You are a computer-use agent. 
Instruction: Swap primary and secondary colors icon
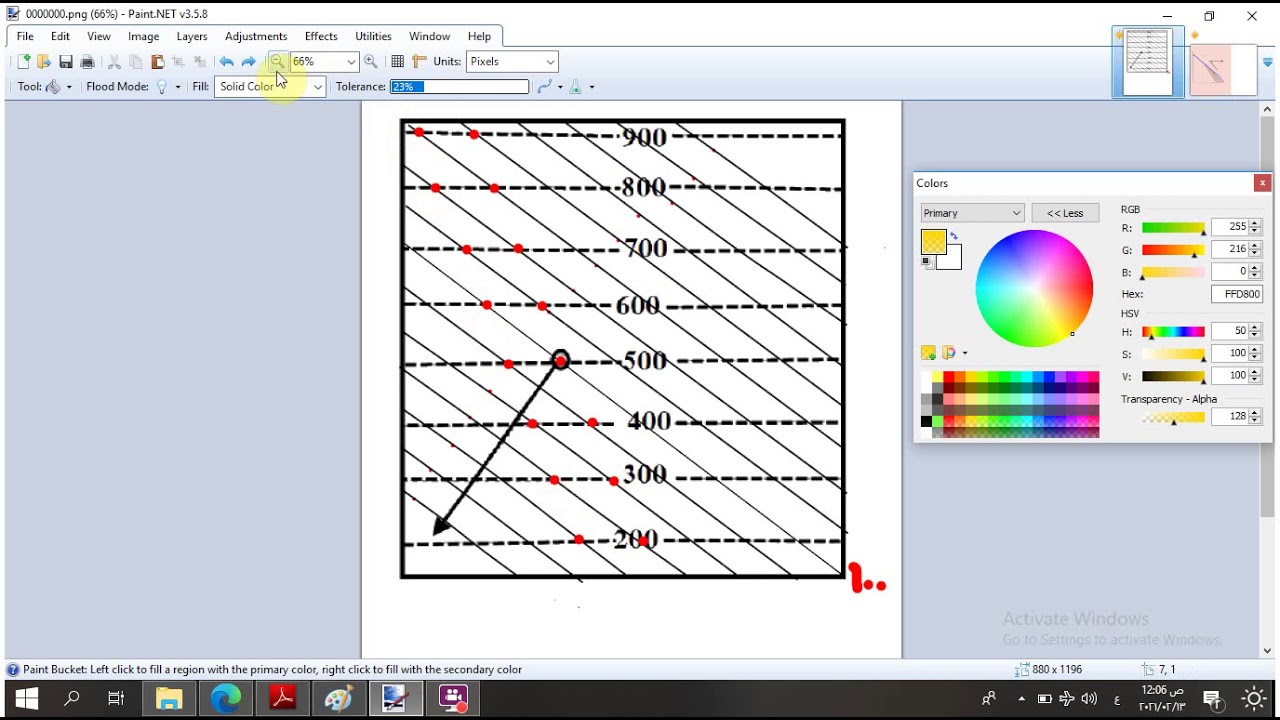pyautogui.click(x=953, y=236)
